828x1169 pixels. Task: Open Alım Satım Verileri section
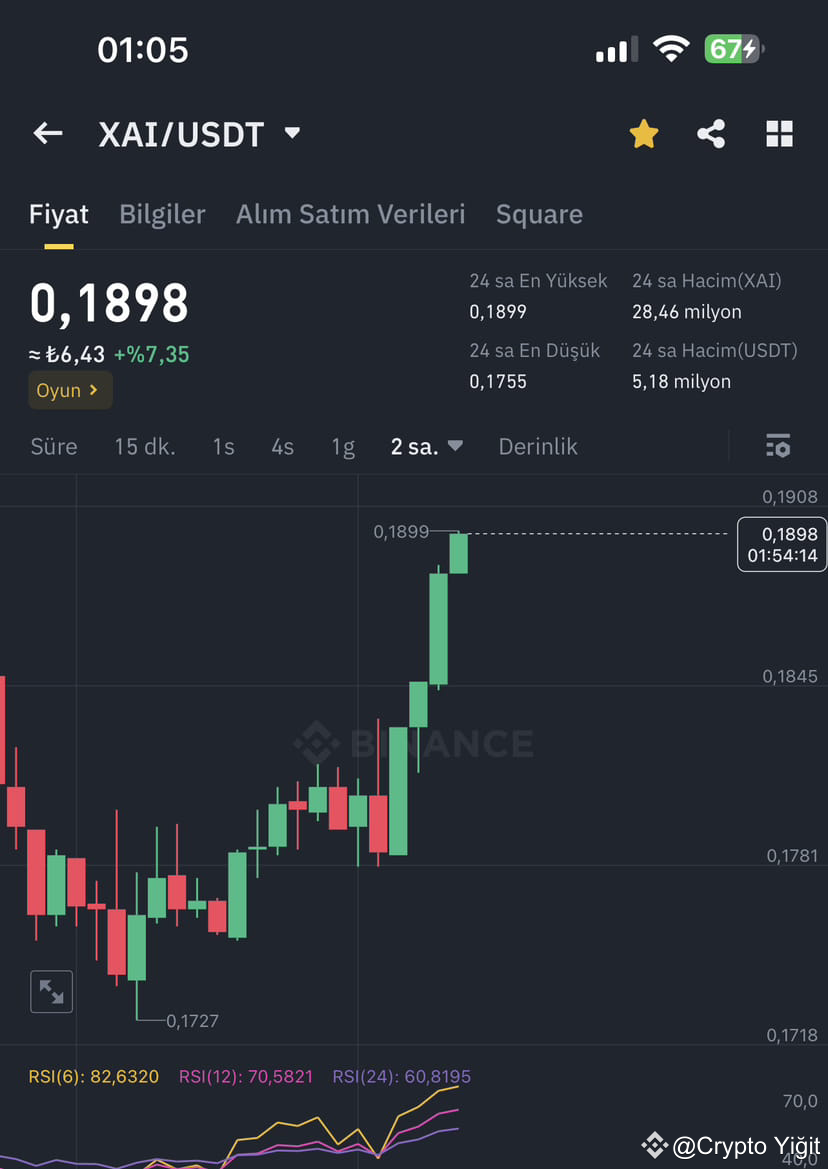pos(350,214)
